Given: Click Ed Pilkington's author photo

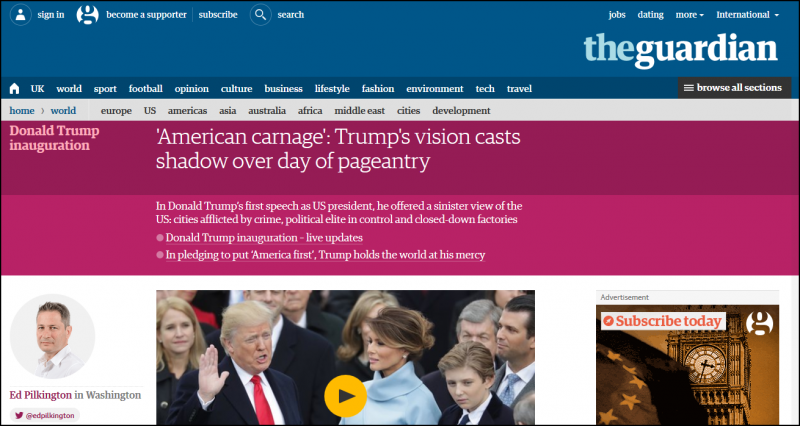Looking at the screenshot, I should click(53, 336).
